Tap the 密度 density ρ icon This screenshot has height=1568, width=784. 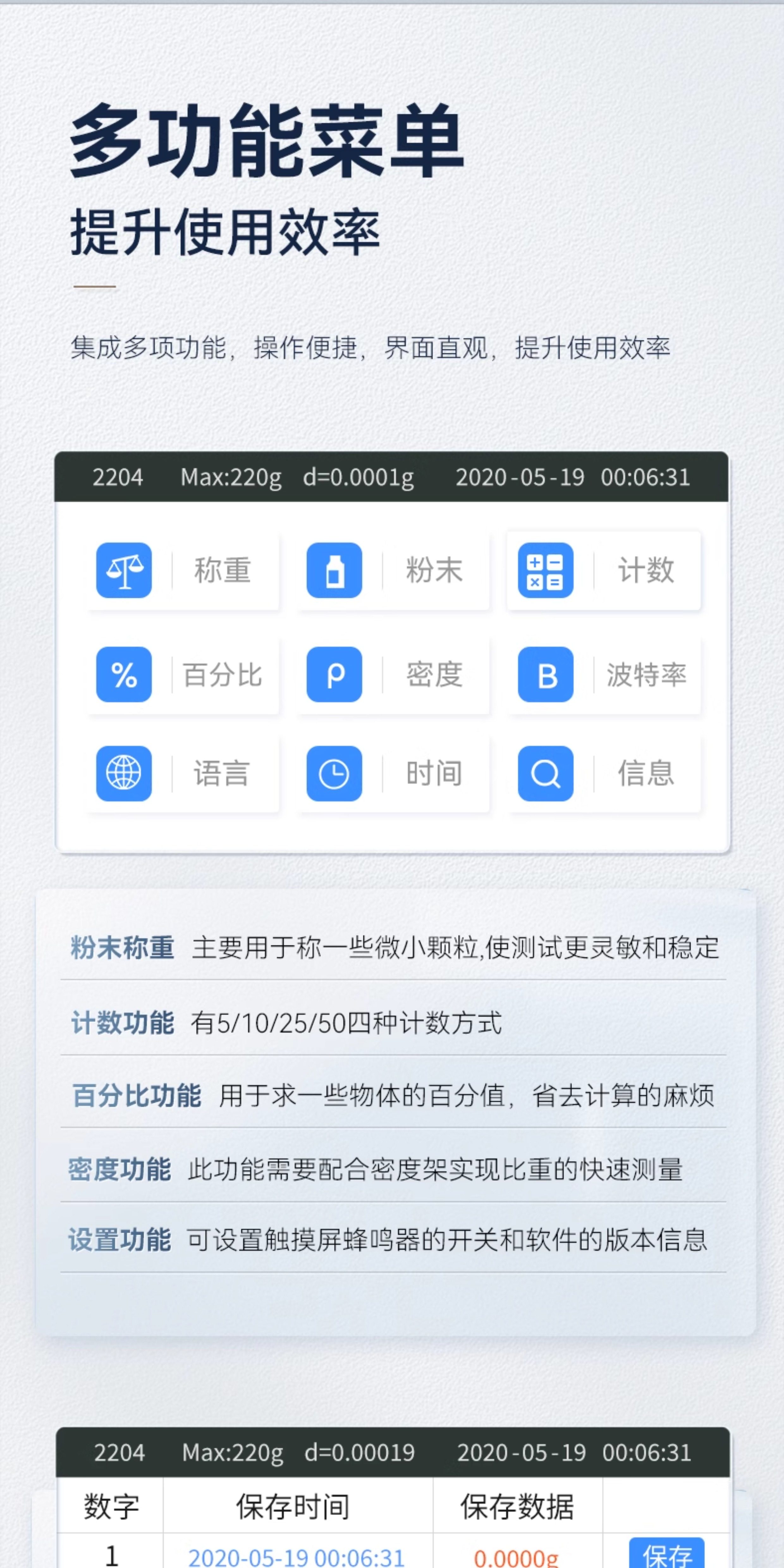coord(334,674)
